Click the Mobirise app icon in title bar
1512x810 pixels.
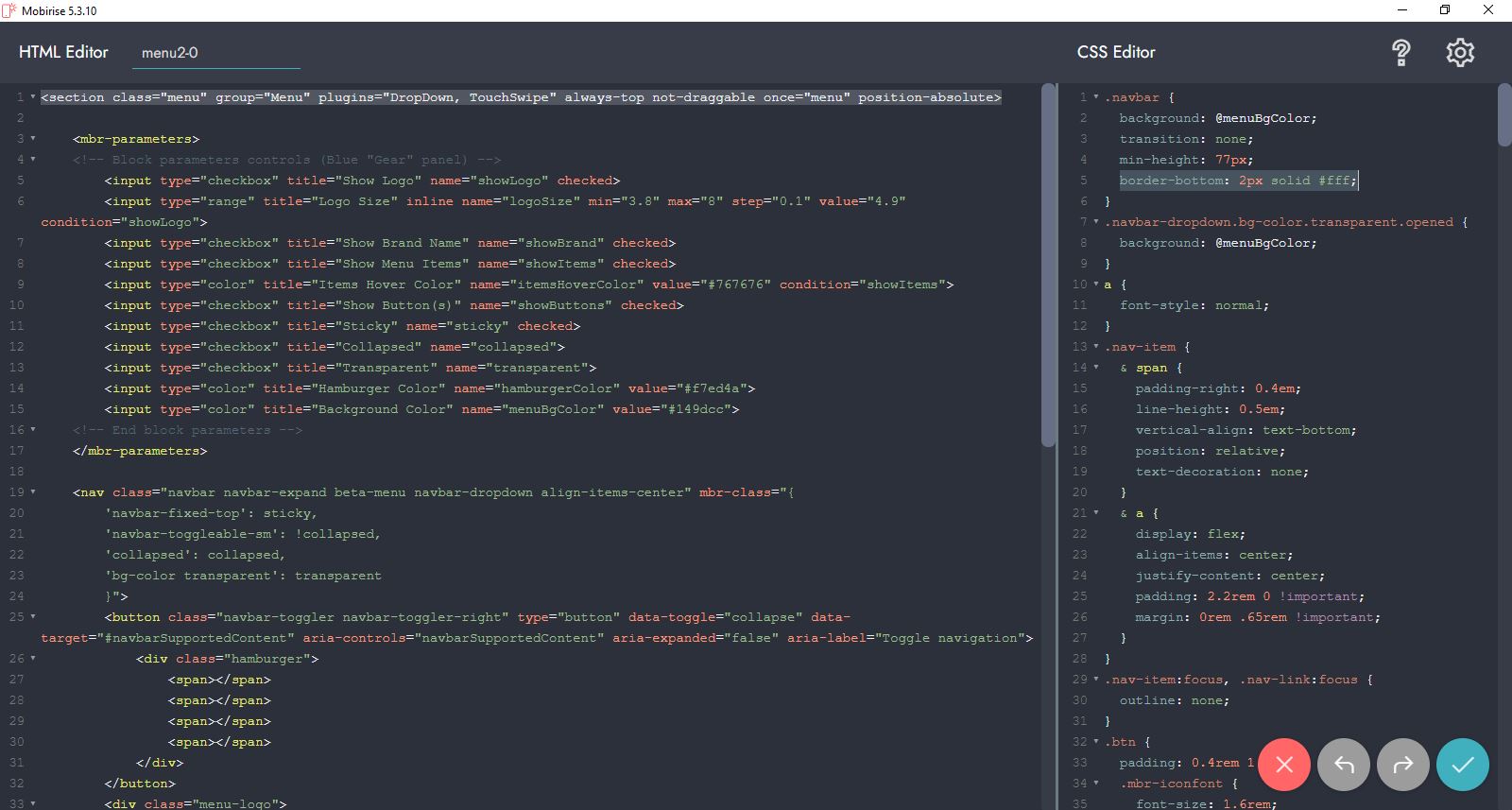pos(9,10)
